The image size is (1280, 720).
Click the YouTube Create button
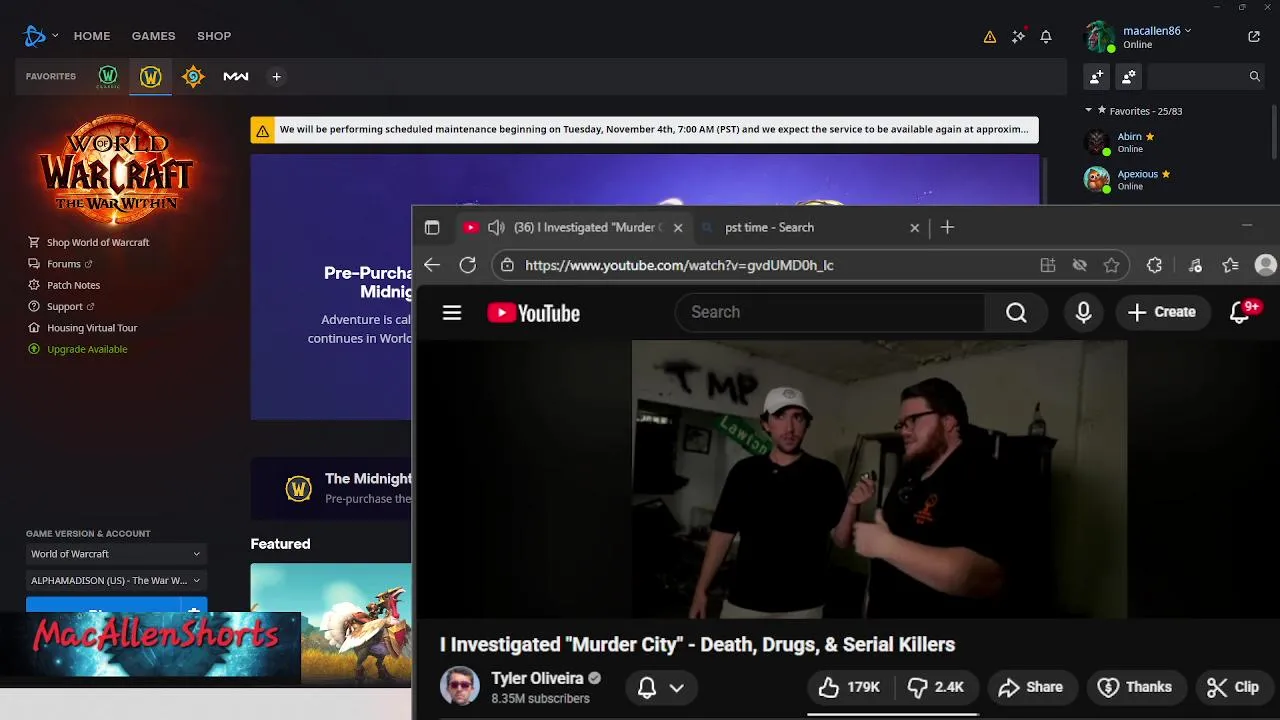point(1162,313)
